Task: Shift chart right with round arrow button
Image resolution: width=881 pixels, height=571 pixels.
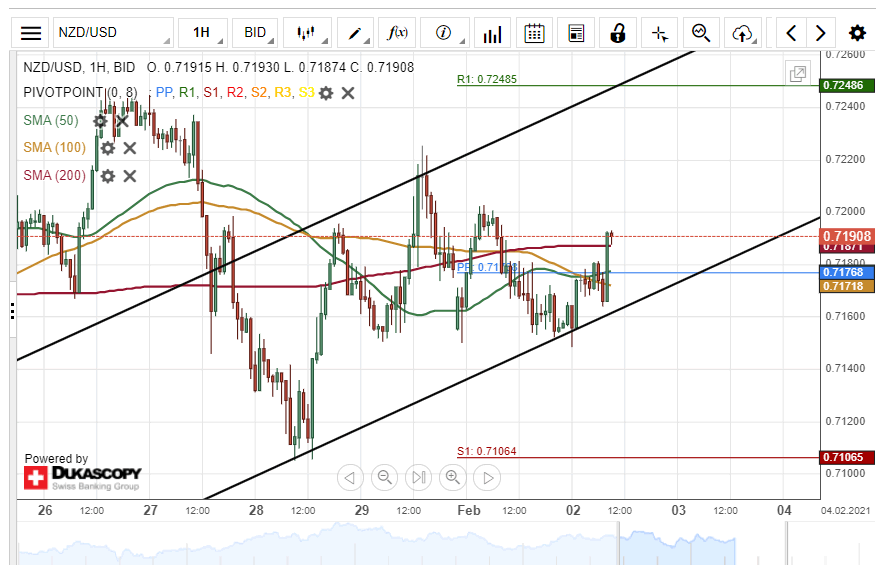Action: pos(487,478)
